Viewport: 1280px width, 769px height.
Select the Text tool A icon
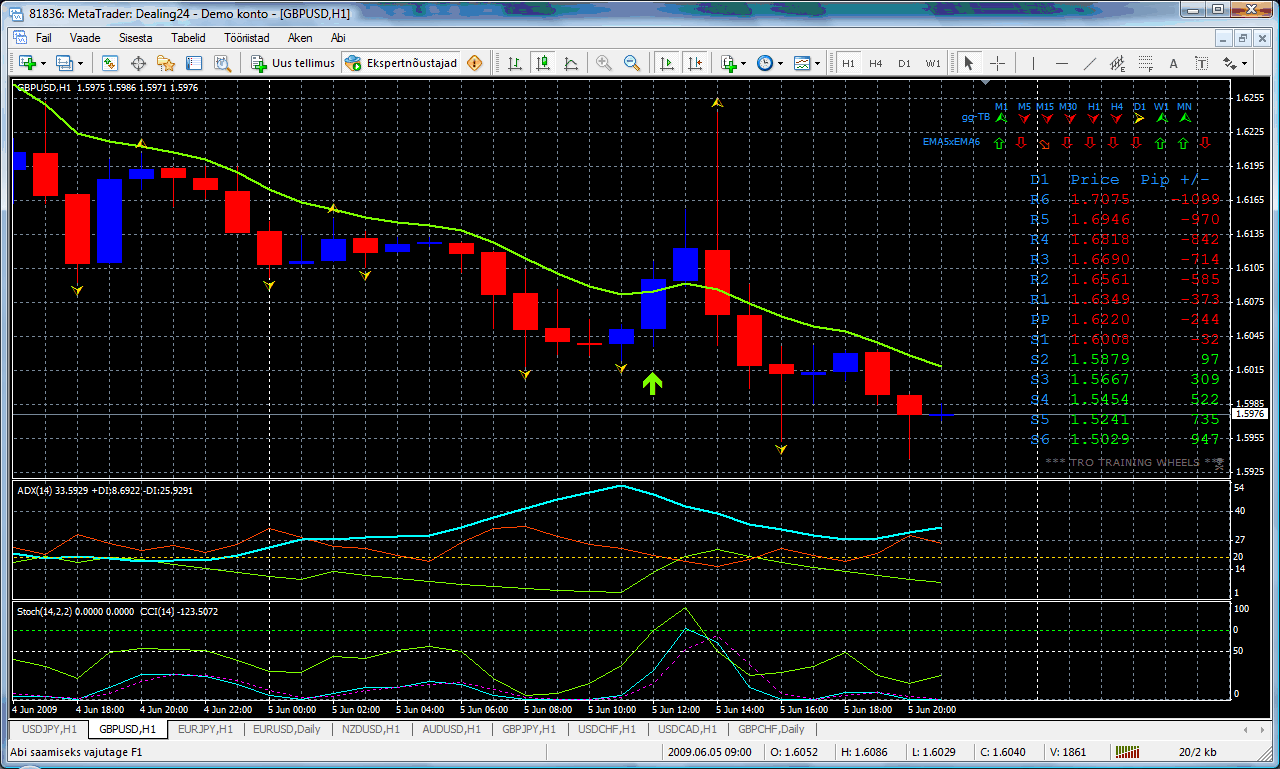(1174, 63)
